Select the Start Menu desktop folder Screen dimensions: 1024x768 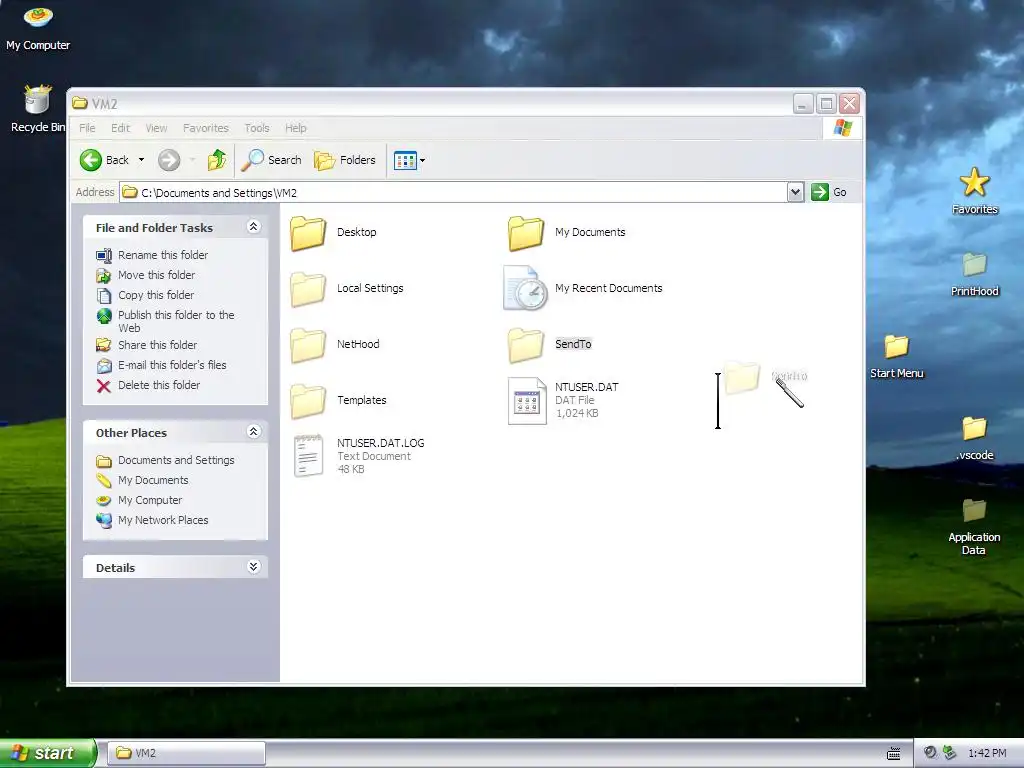[897, 347]
